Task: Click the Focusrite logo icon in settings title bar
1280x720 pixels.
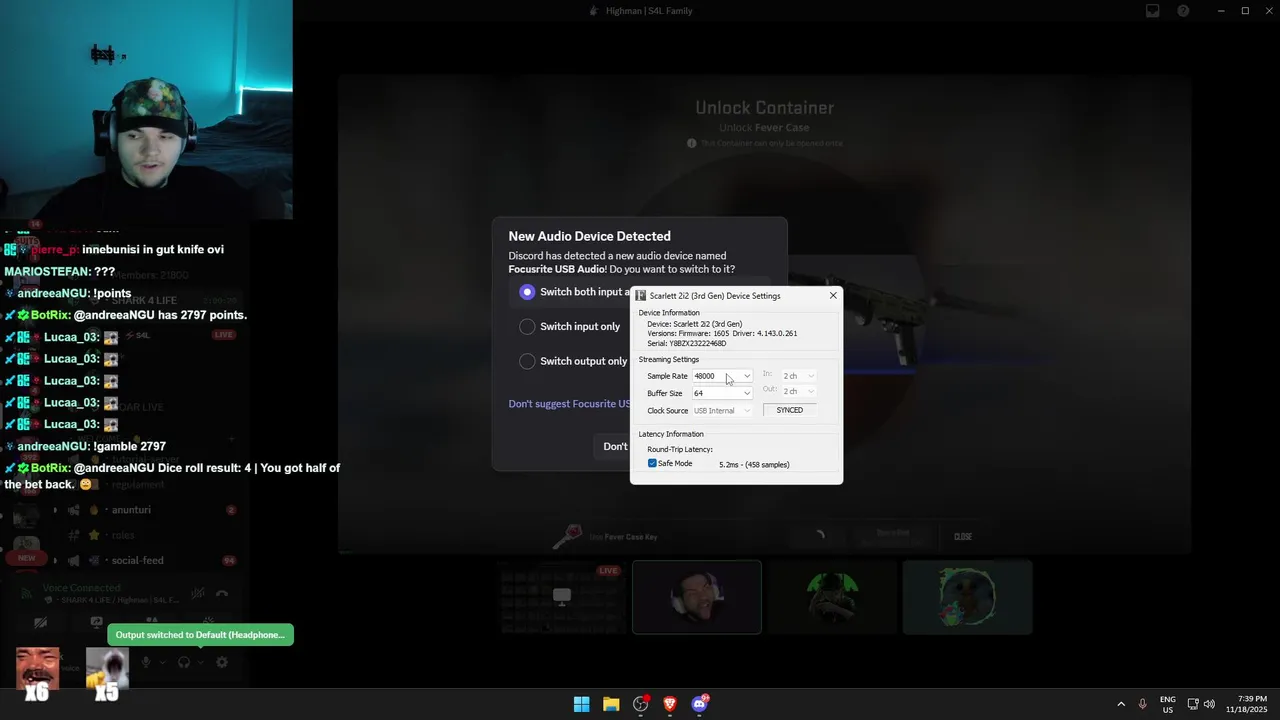Action: pyautogui.click(x=641, y=296)
